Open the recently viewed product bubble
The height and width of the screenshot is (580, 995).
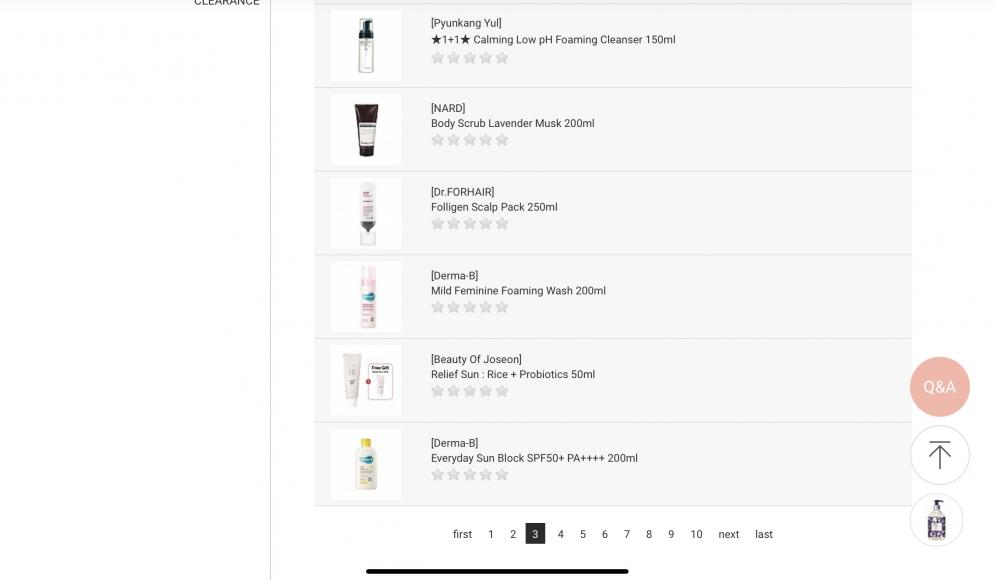tap(937, 520)
